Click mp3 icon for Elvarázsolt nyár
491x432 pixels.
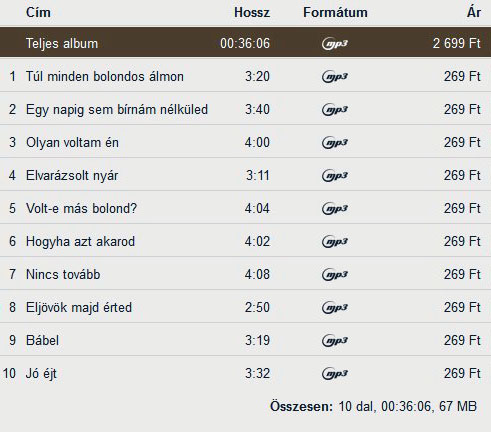click(x=335, y=176)
